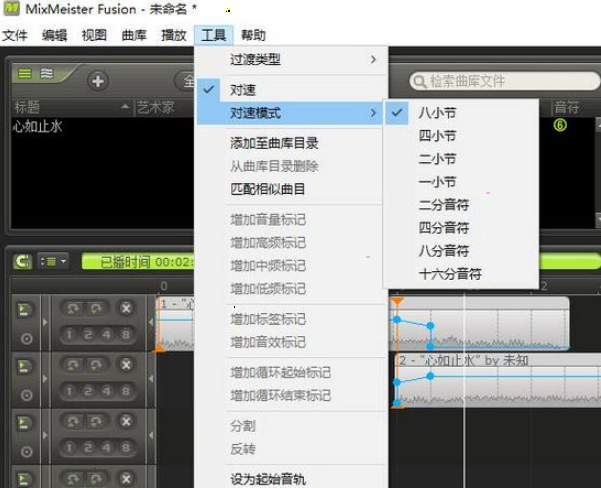Click the third track's left loop arrow
Image resolution: width=601 pixels, height=488 pixels.
point(73,421)
